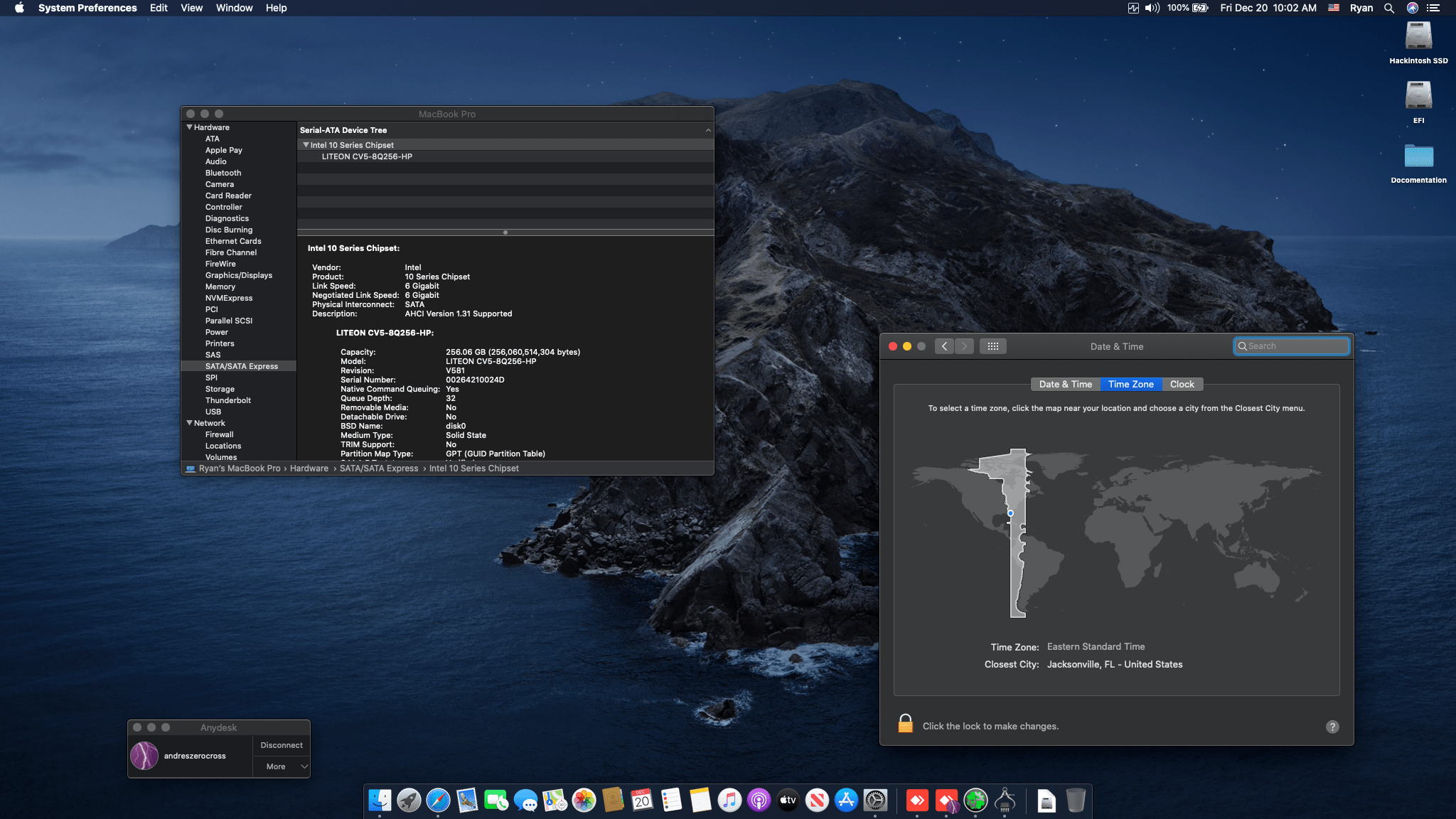
Task: Open the Ryan user menu
Action: 1361,8
